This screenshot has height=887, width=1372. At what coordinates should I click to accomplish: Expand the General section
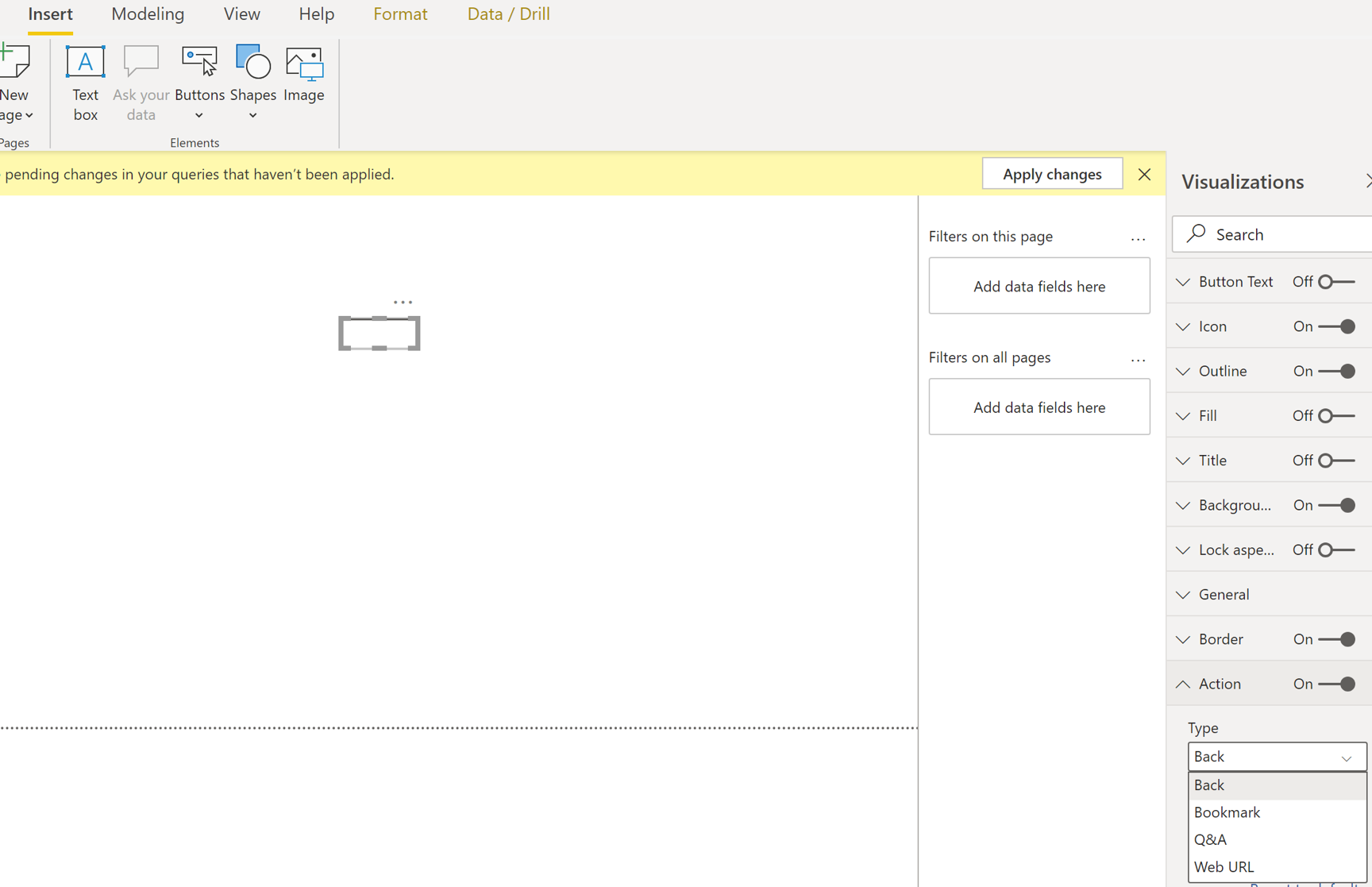pos(1183,595)
